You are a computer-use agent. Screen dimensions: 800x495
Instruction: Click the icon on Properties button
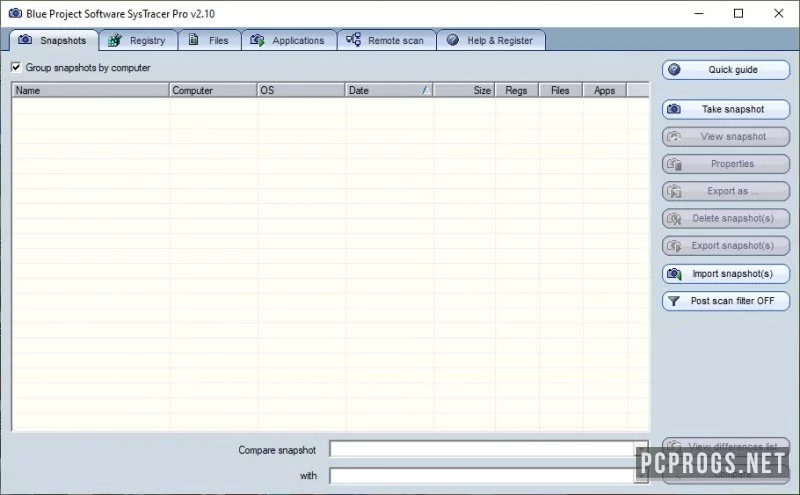coord(674,164)
